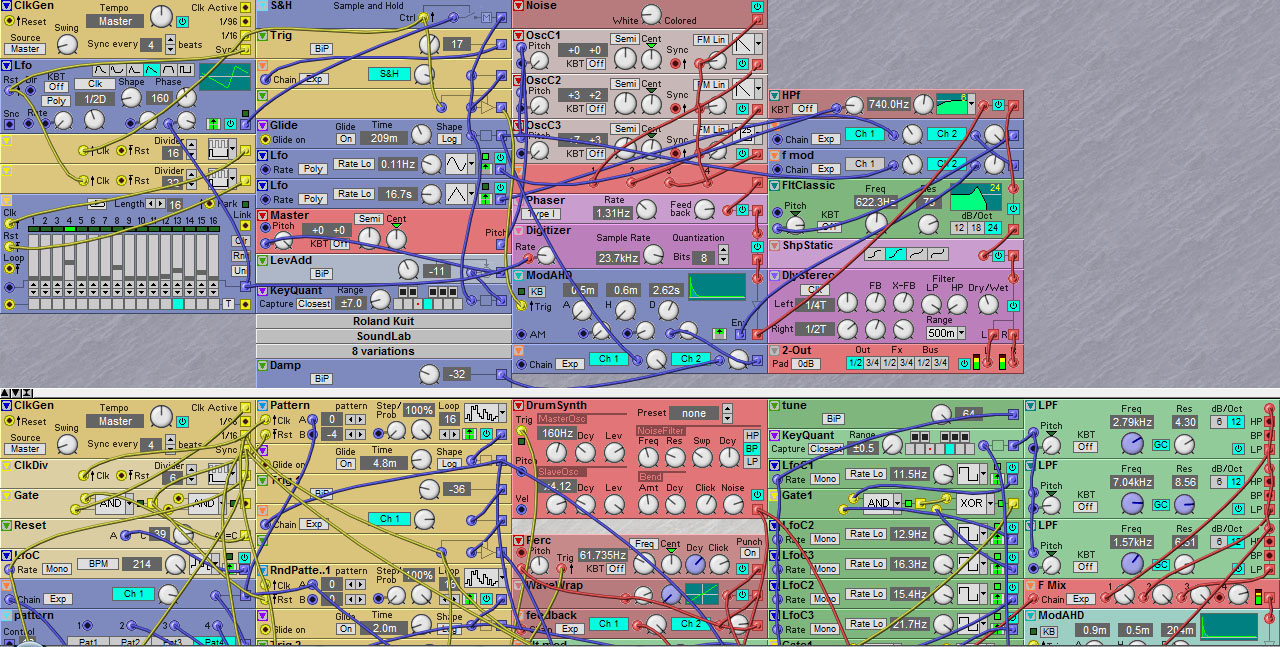Toggle power button on Noise module
This screenshot has height=647, width=1280.
[757, 6]
